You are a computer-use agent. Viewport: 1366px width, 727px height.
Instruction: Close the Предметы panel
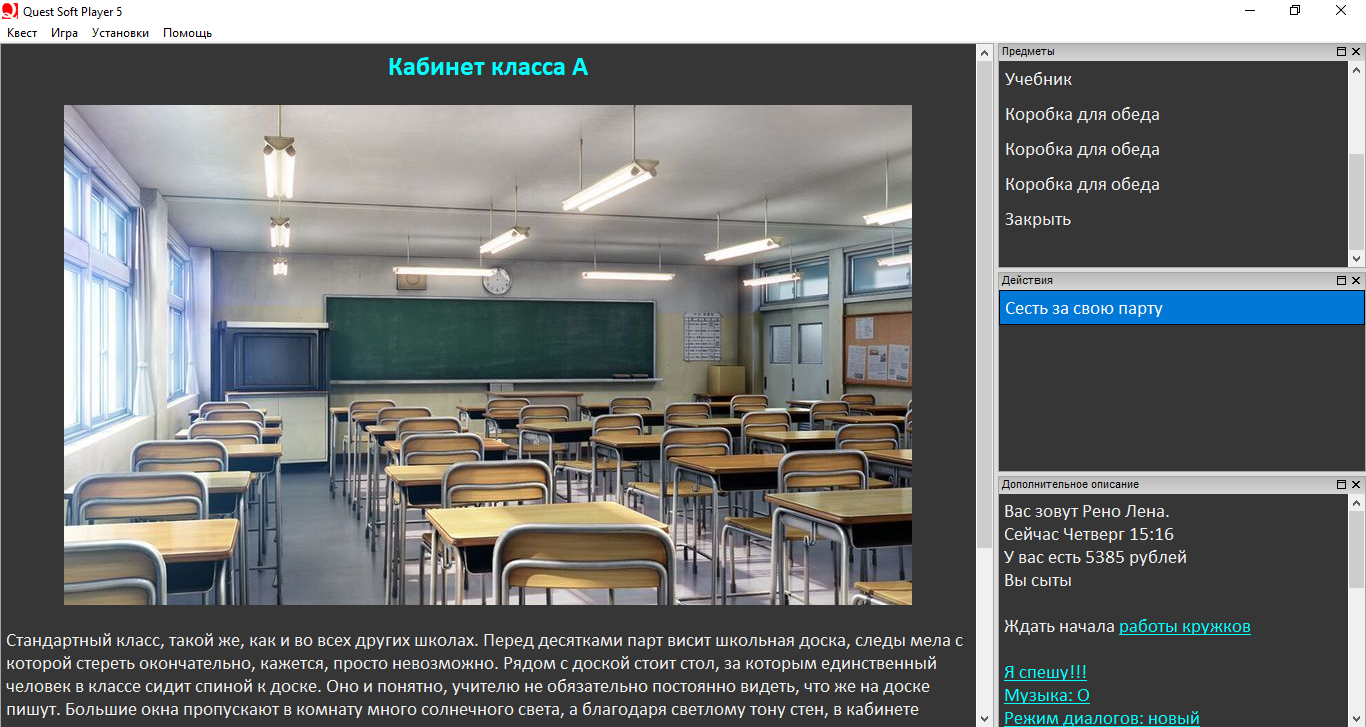pos(1356,51)
